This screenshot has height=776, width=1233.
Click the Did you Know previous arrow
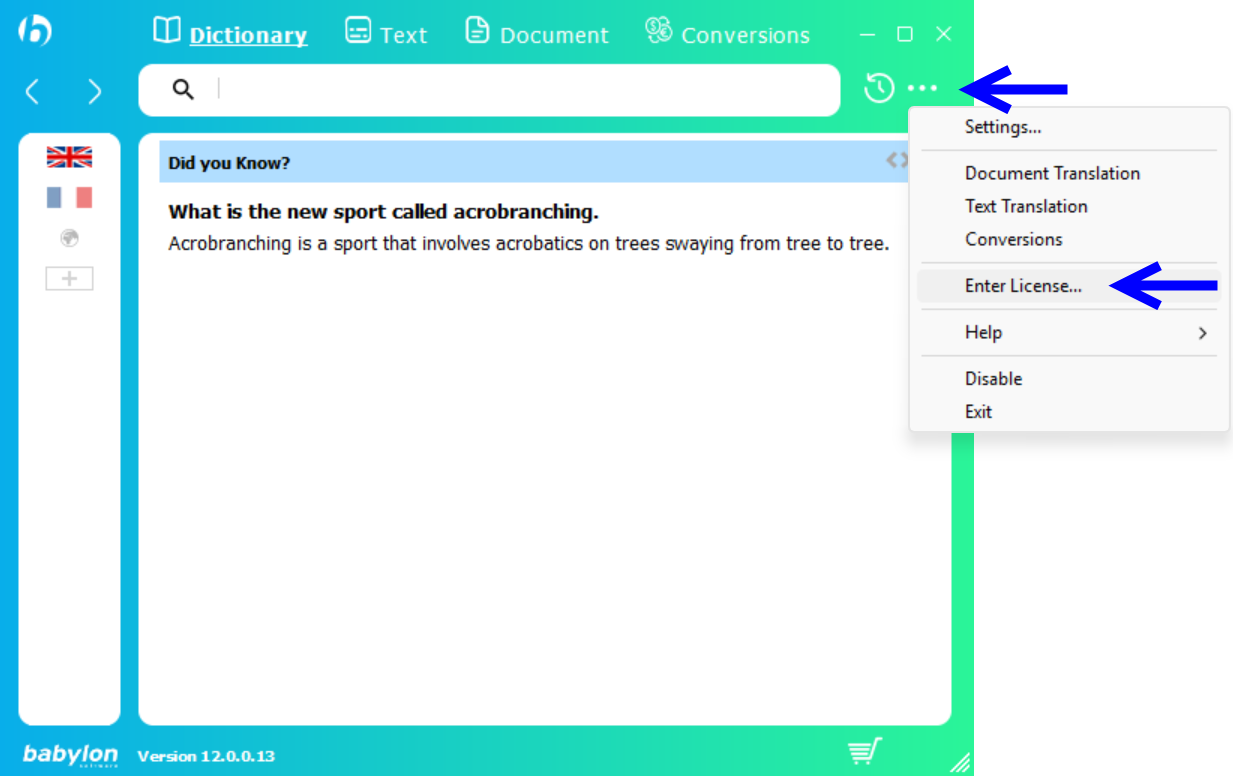point(891,159)
